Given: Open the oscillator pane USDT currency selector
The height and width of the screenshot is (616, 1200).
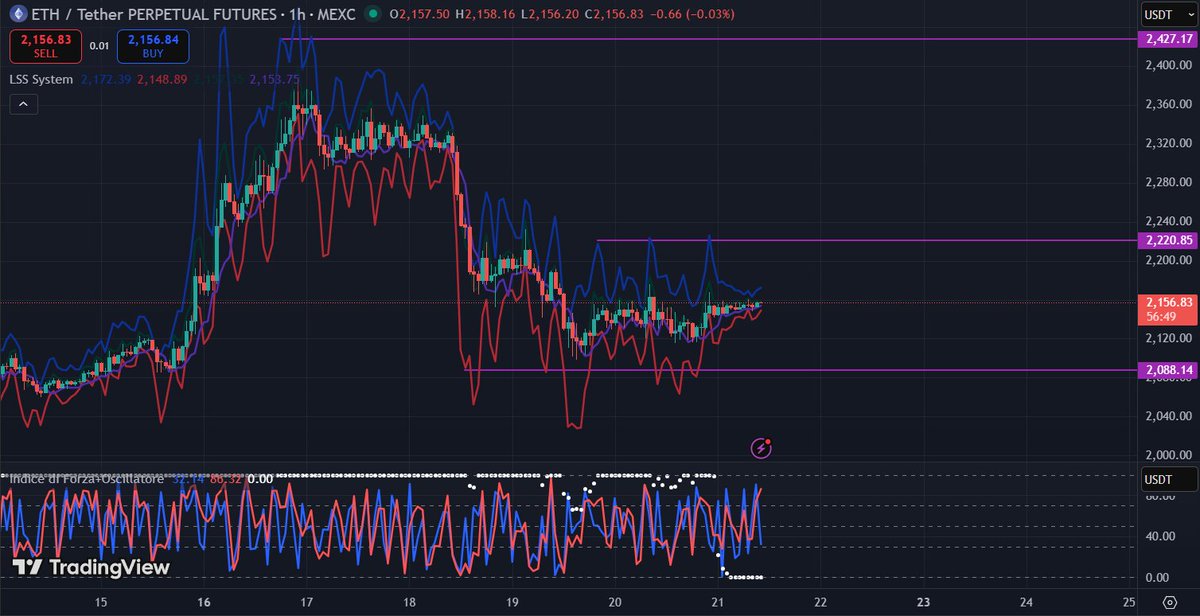Looking at the screenshot, I should [1168, 481].
